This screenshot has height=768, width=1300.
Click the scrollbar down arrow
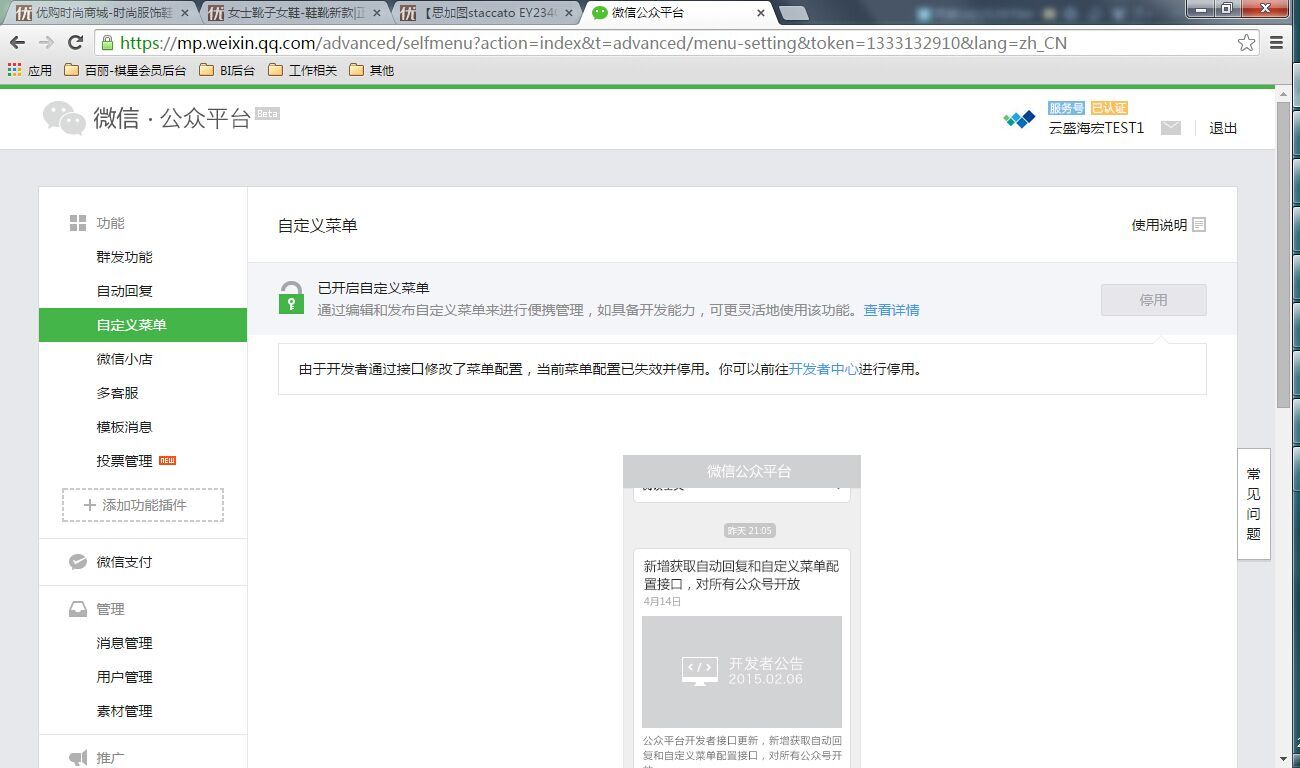tap(1284, 759)
